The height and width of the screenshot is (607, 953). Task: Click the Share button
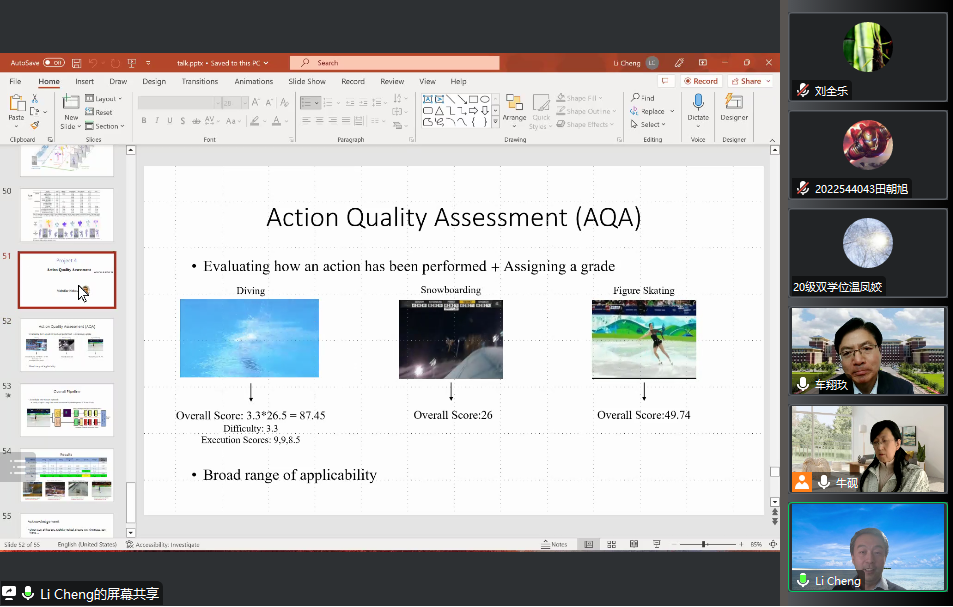tap(750, 81)
